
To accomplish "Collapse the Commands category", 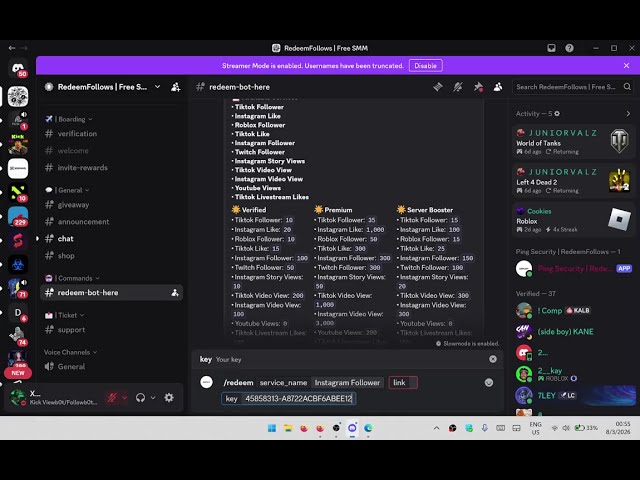I will point(72,278).
